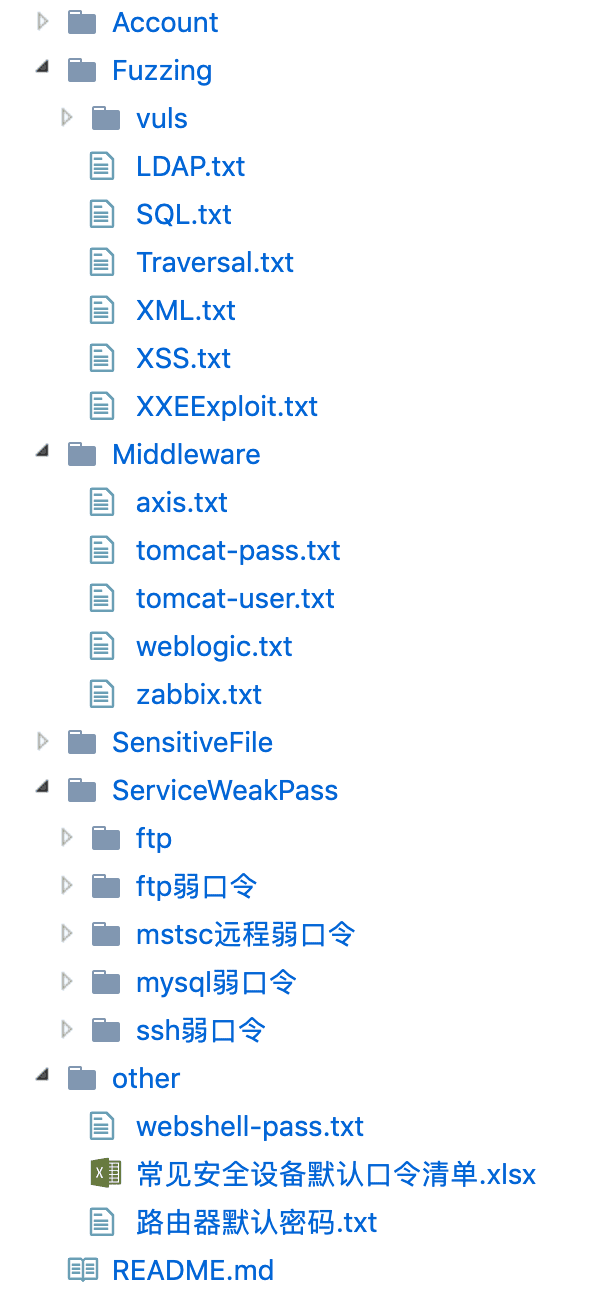Image resolution: width=602 pixels, height=1296 pixels.
Task: Open tomcat-pass.txt file link
Action: tap(238, 550)
